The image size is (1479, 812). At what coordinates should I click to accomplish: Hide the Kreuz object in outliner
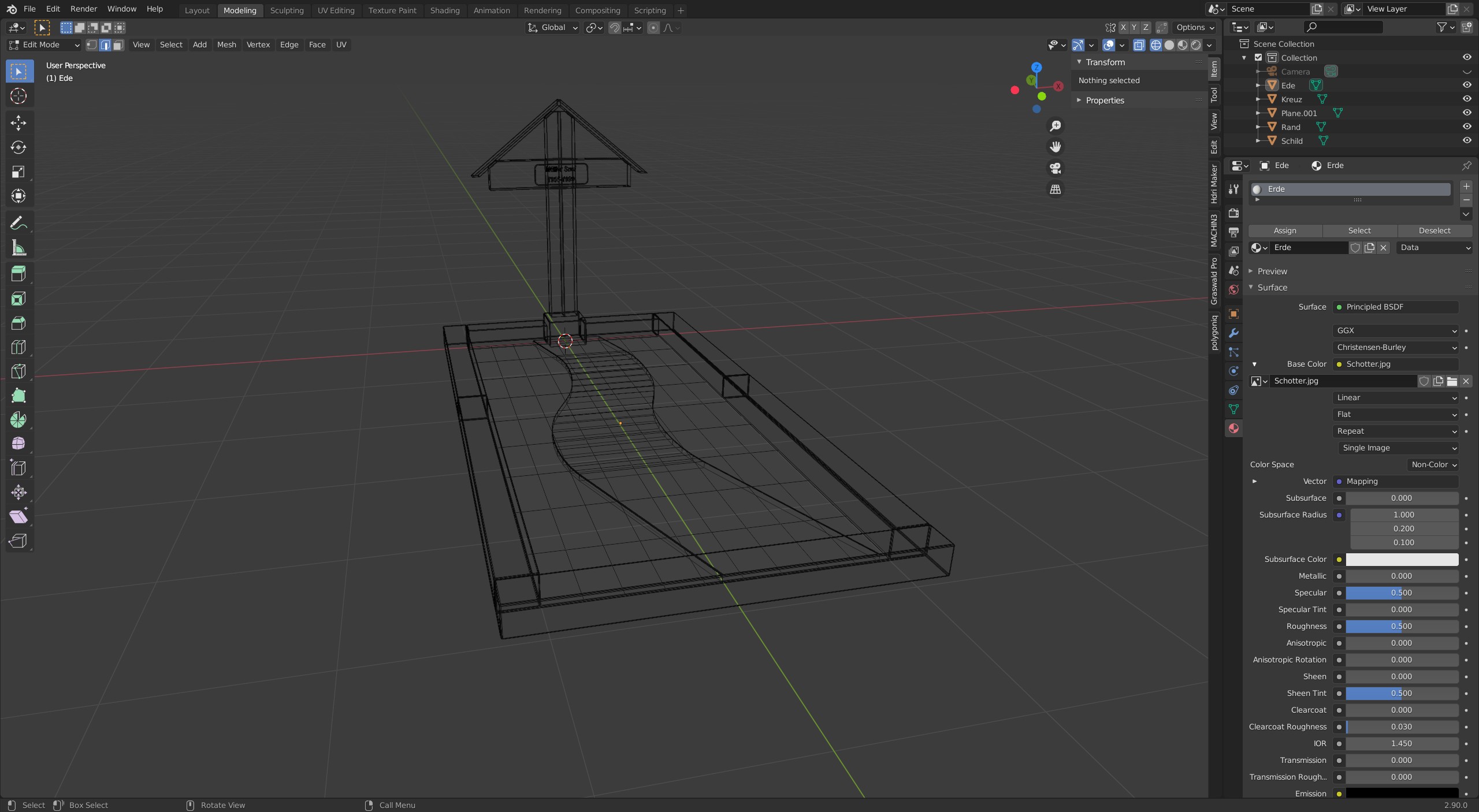click(1466, 99)
